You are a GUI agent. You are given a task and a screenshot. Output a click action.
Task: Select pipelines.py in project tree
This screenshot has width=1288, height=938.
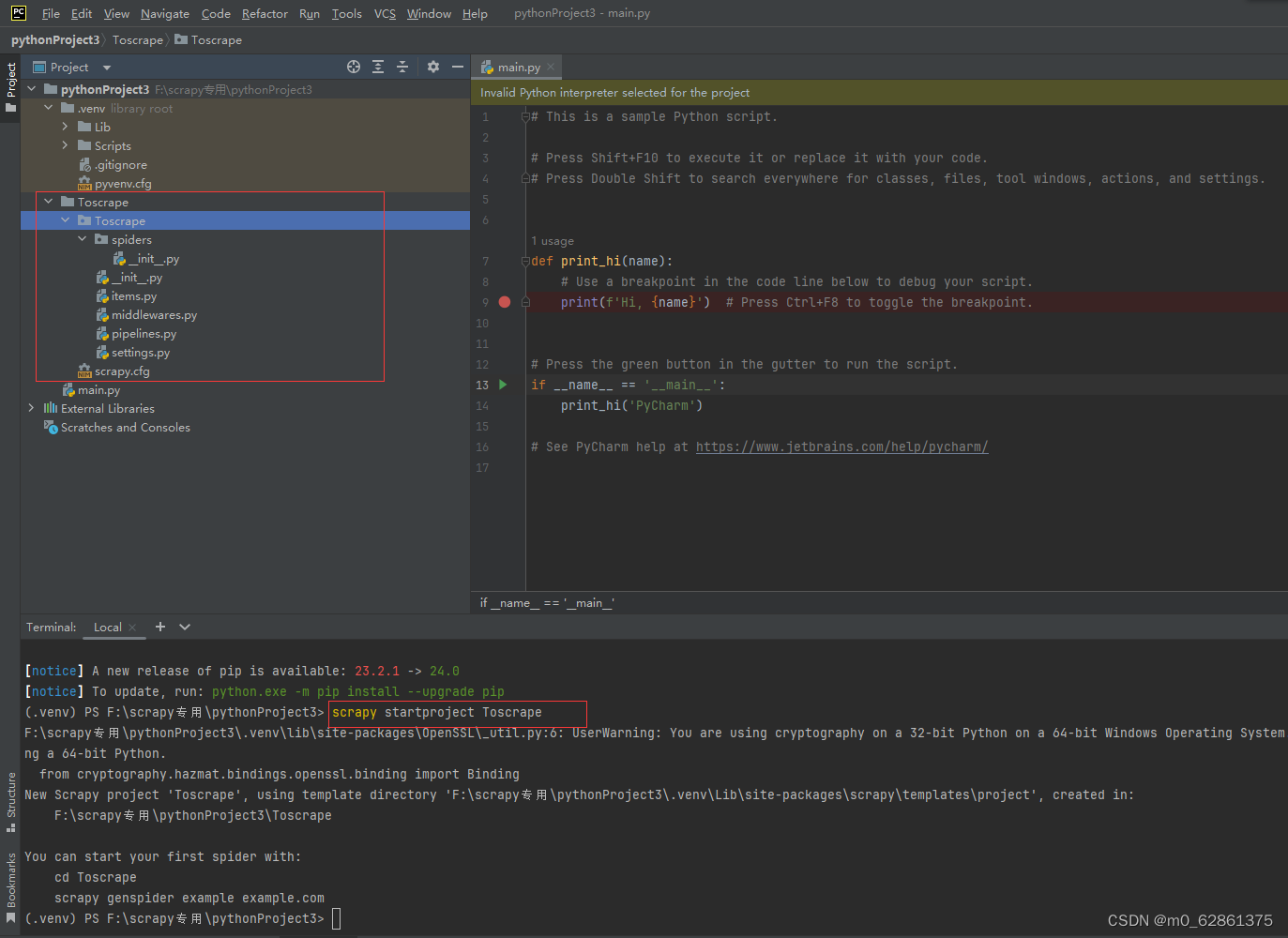[144, 333]
